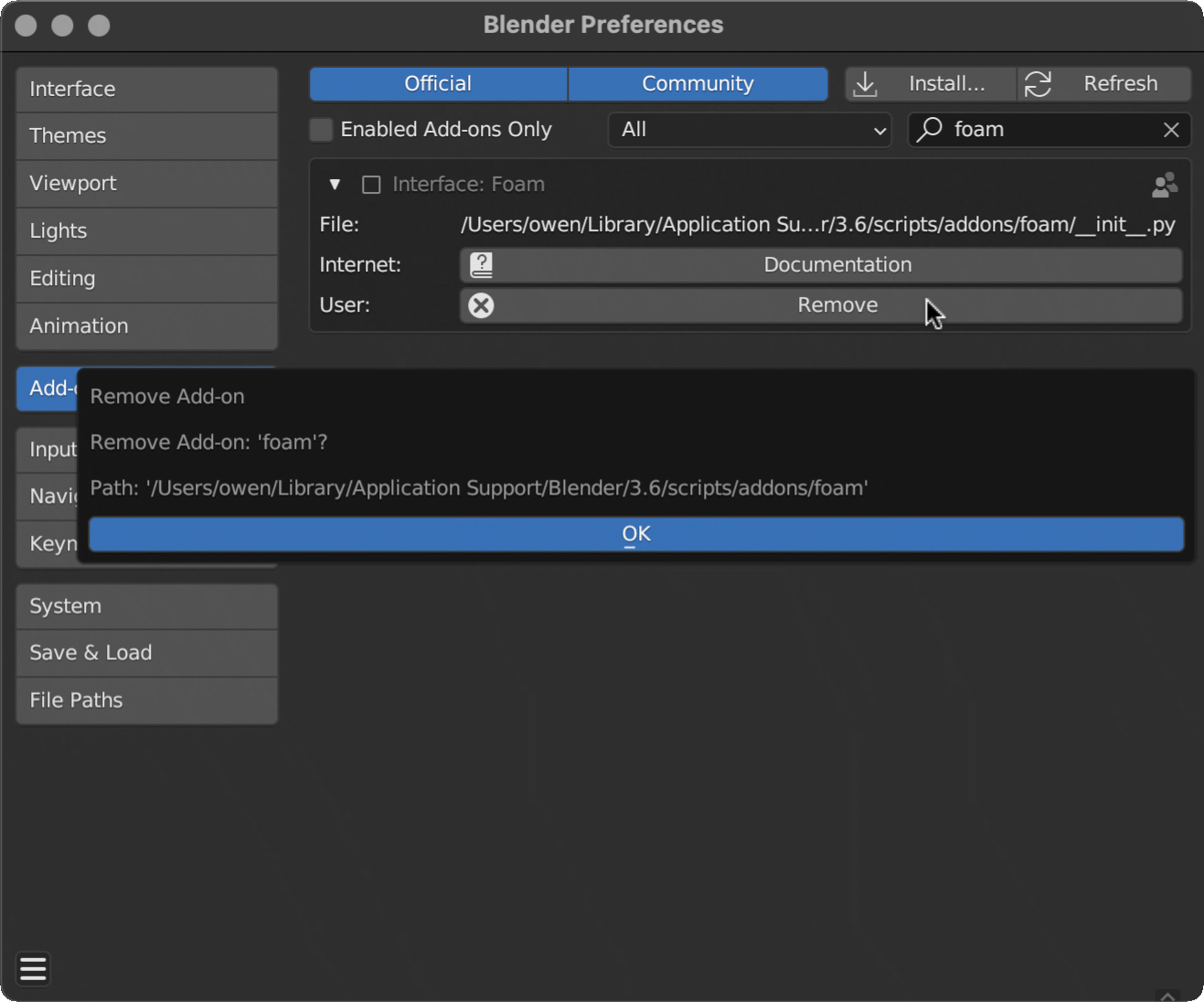Select the Lights preferences section
This screenshot has height=1002, width=1204.
tap(146, 231)
